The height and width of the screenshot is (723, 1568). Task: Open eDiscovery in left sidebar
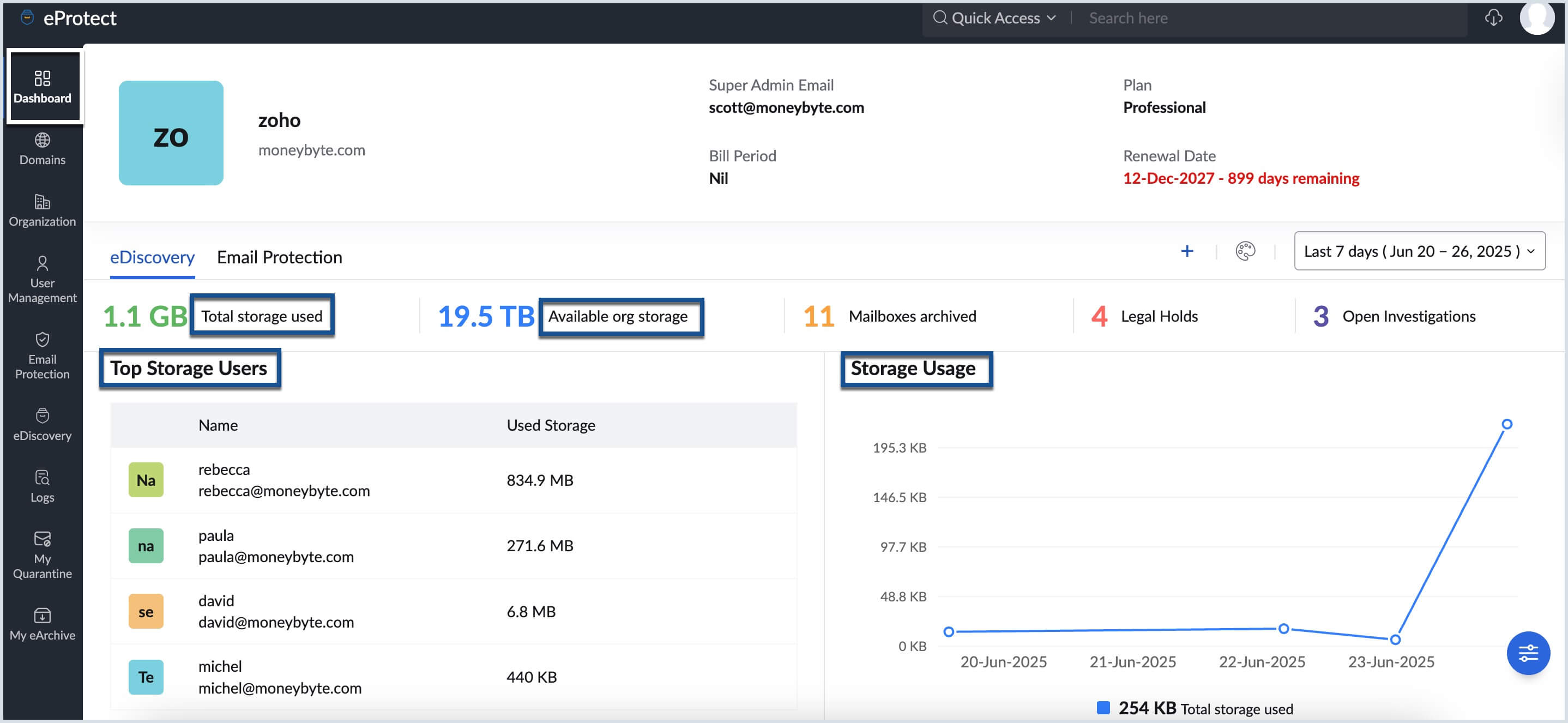pyautogui.click(x=42, y=425)
